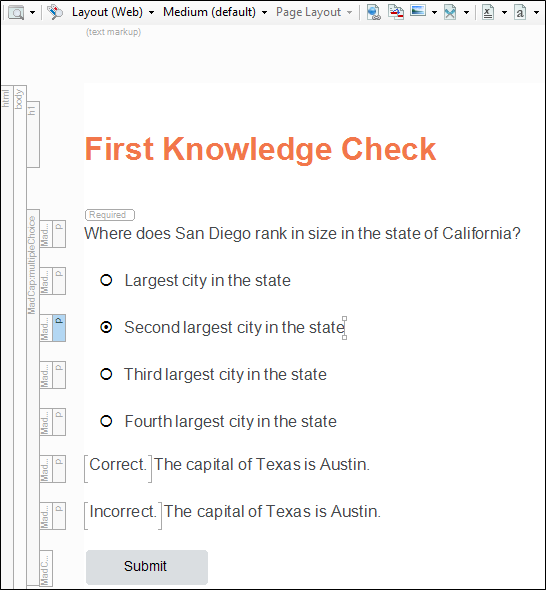Screen dimensions: 546x590
Task: Select 'Largest city in the state' radio button
Action: point(106,280)
